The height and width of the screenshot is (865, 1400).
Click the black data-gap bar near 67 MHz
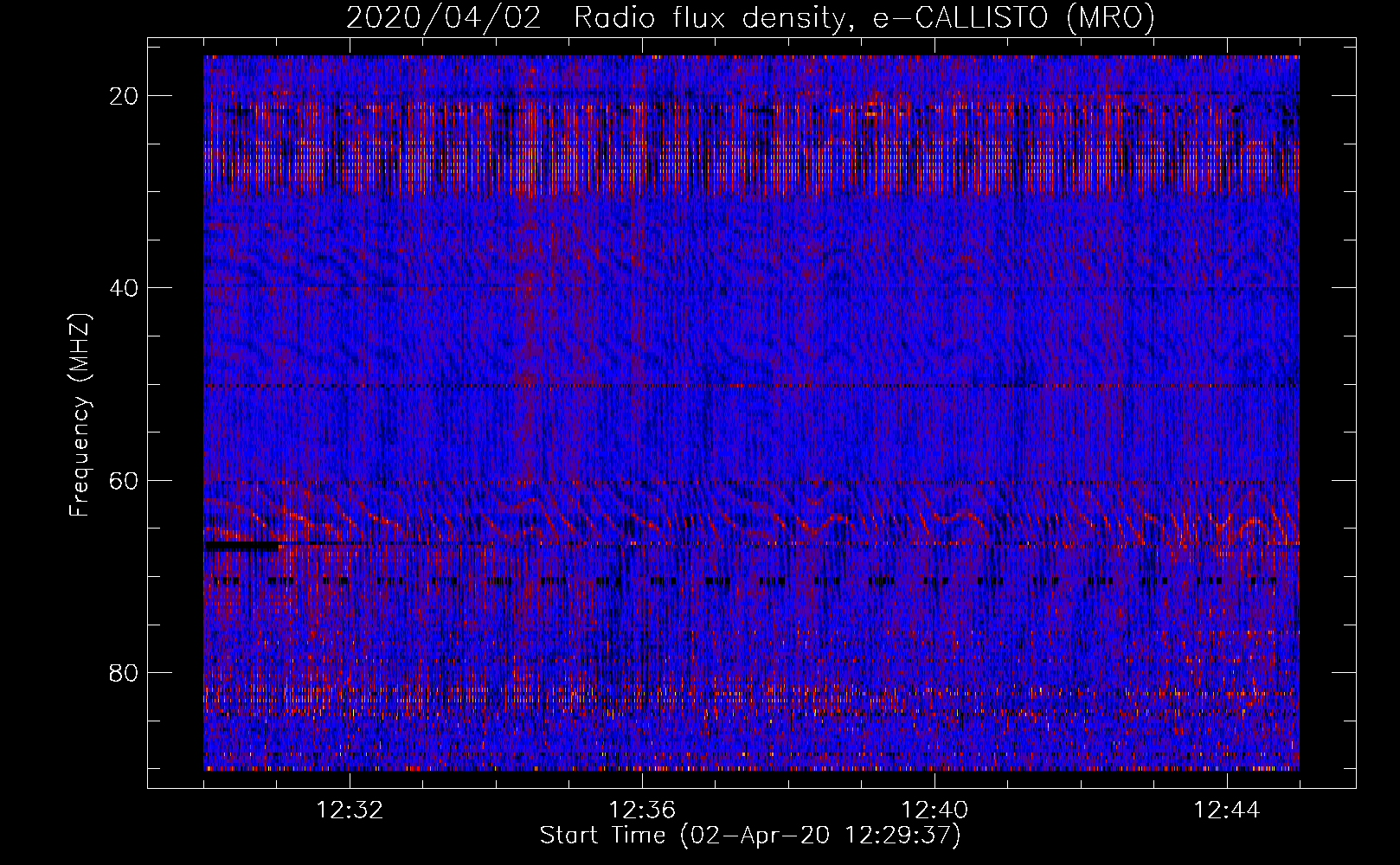pyautogui.click(x=241, y=547)
